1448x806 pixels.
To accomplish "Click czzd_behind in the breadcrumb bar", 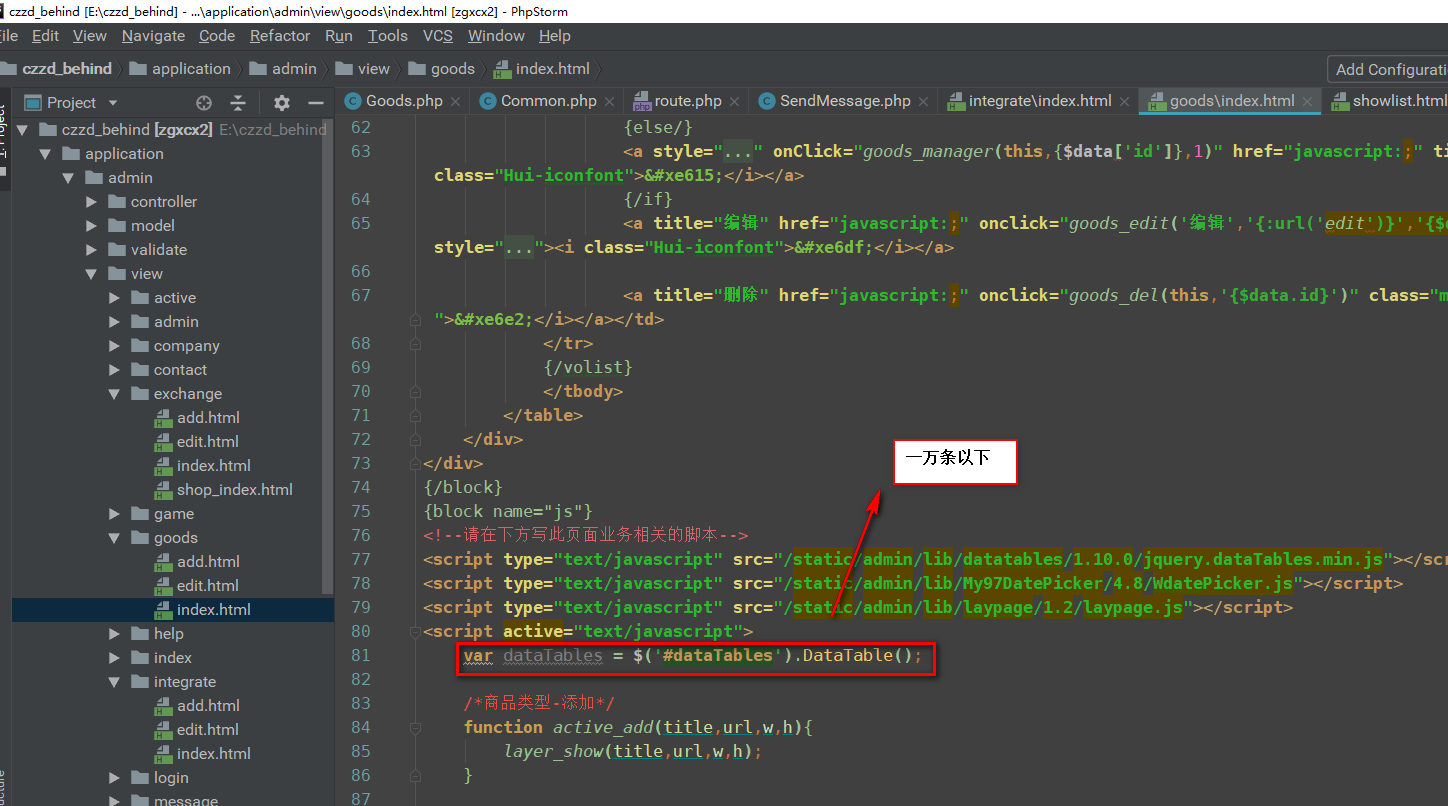I will (67, 69).
